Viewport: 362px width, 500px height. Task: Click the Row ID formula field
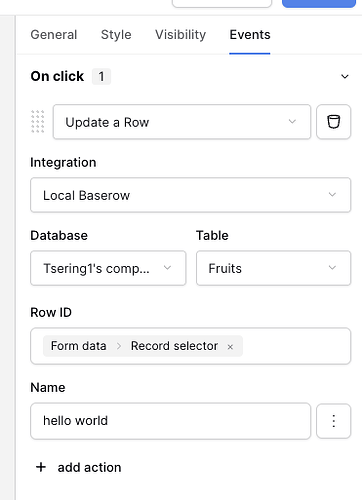point(191,346)
